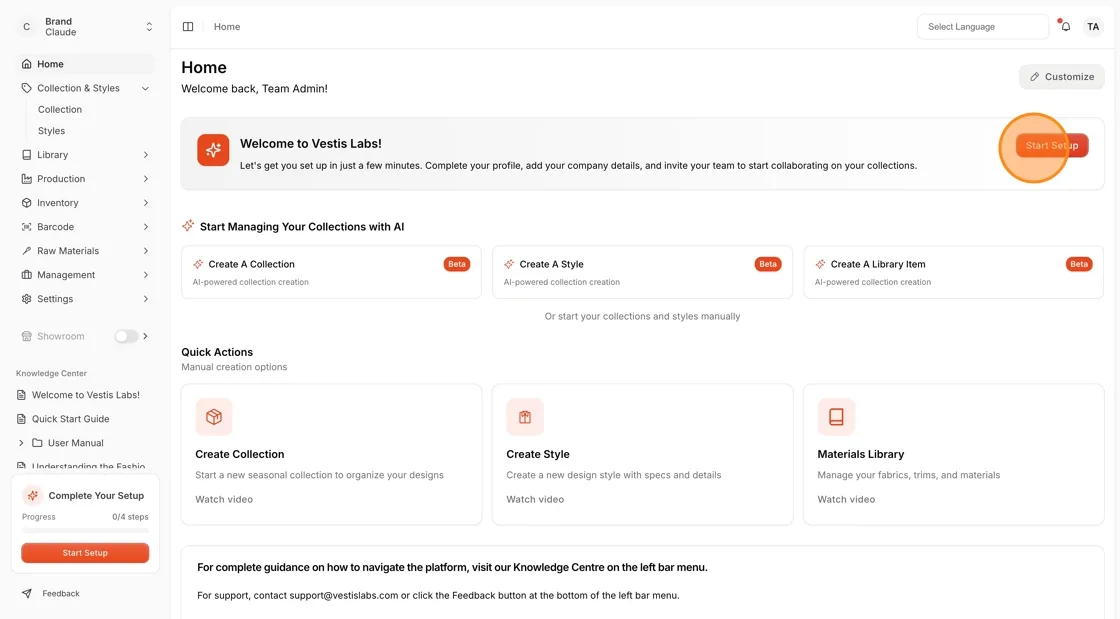
Task: Open the Select Language dropdown
Action: 982,27
